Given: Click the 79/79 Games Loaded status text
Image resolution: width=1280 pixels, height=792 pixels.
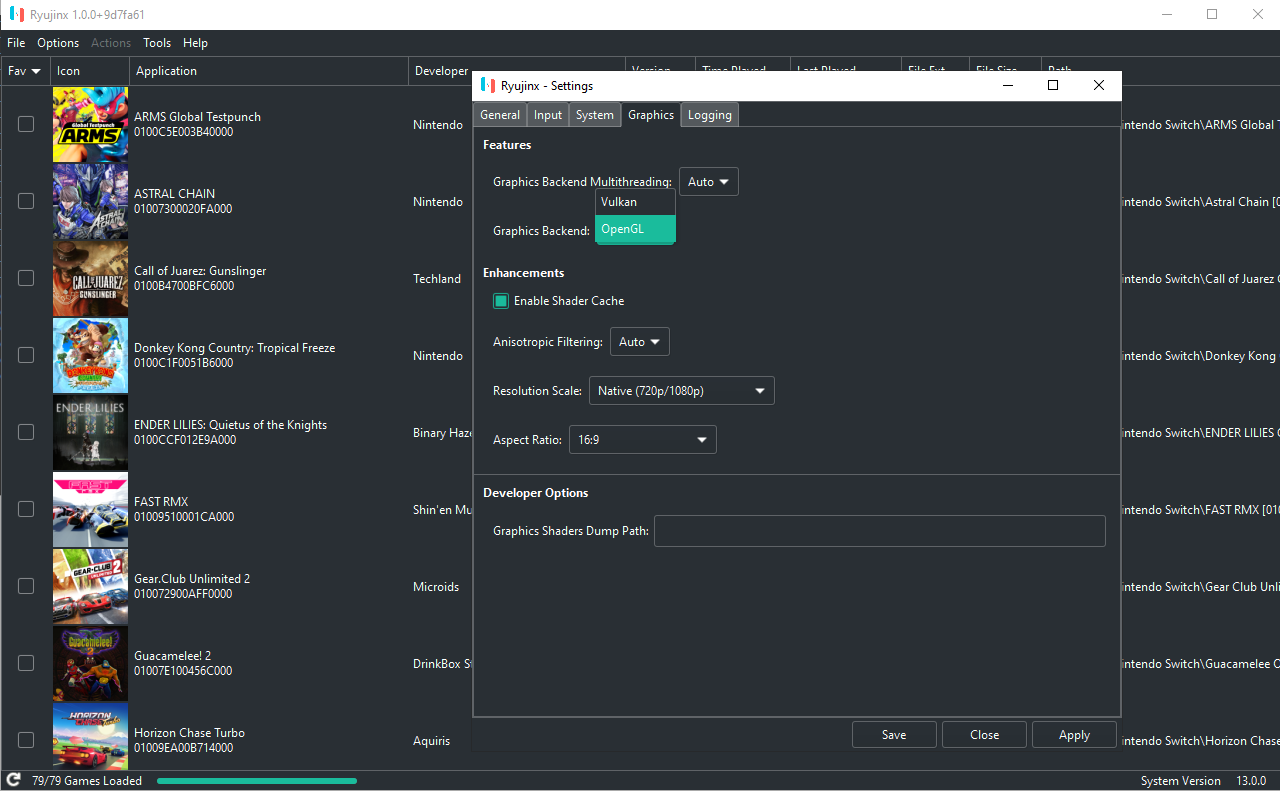Looking at the screenshot, I should [87, 781].
